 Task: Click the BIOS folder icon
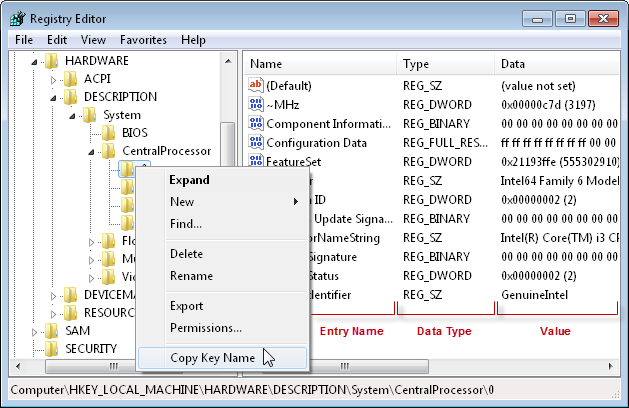point(108,133)
